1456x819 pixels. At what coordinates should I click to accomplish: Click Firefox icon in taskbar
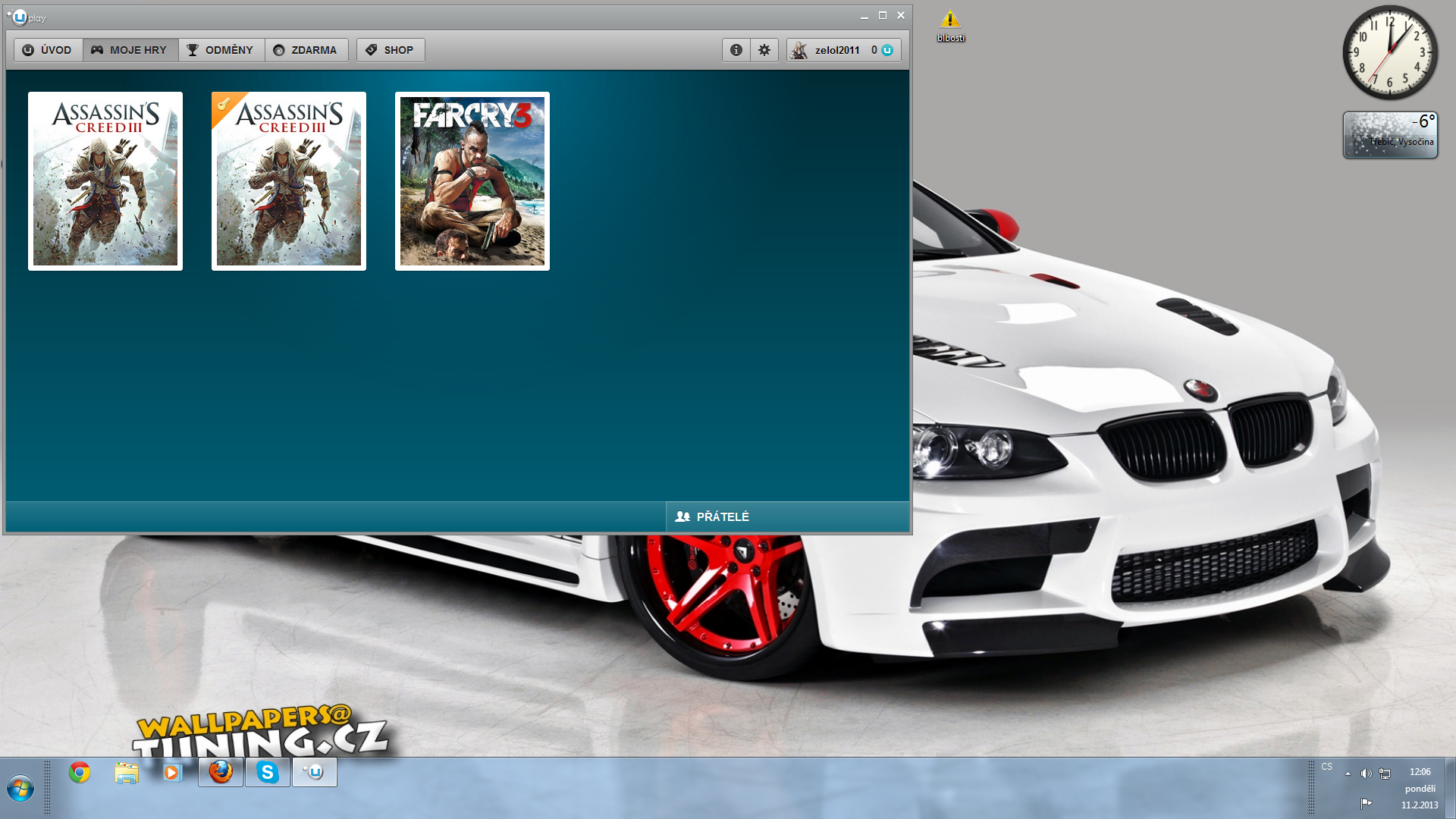(x=221, y=773)
